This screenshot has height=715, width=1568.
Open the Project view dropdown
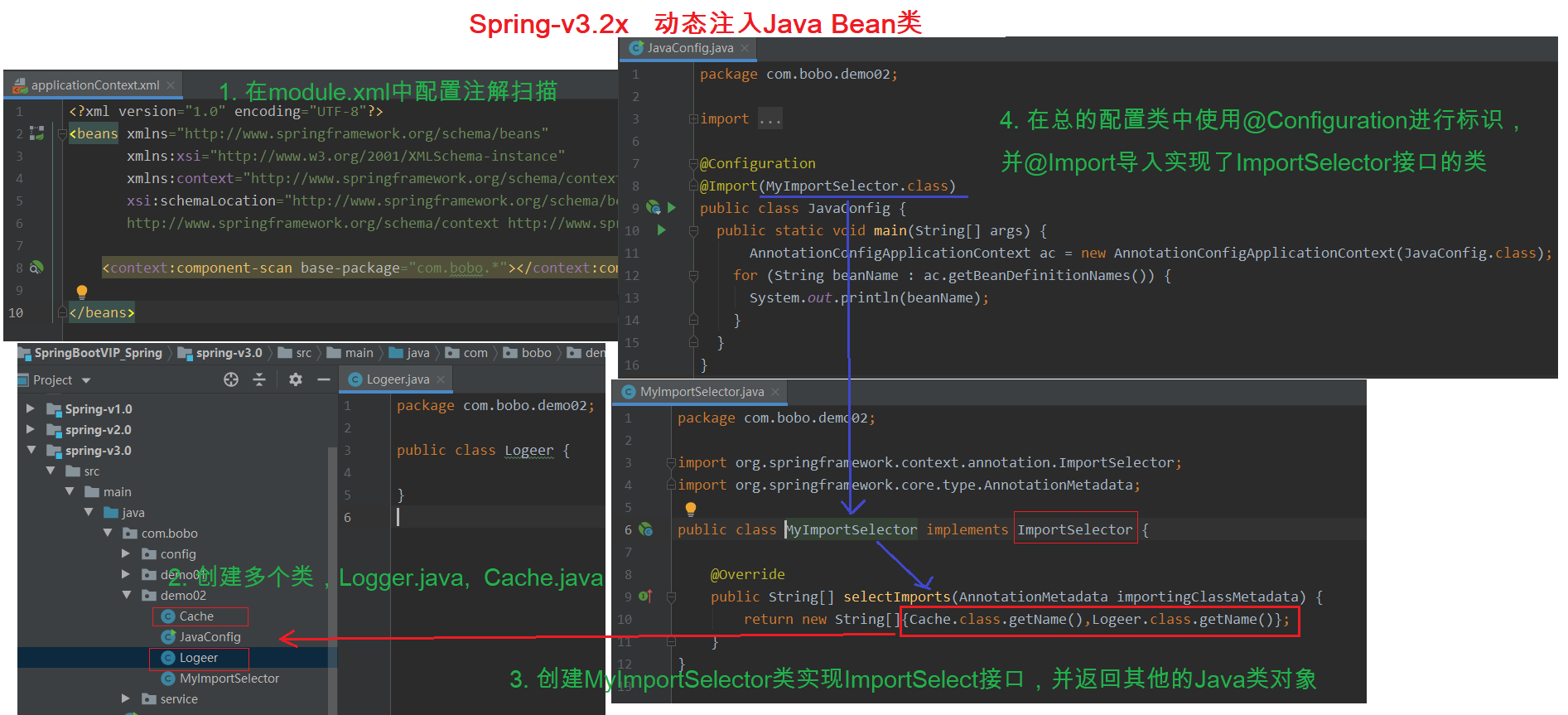click(x=86, y=380)
